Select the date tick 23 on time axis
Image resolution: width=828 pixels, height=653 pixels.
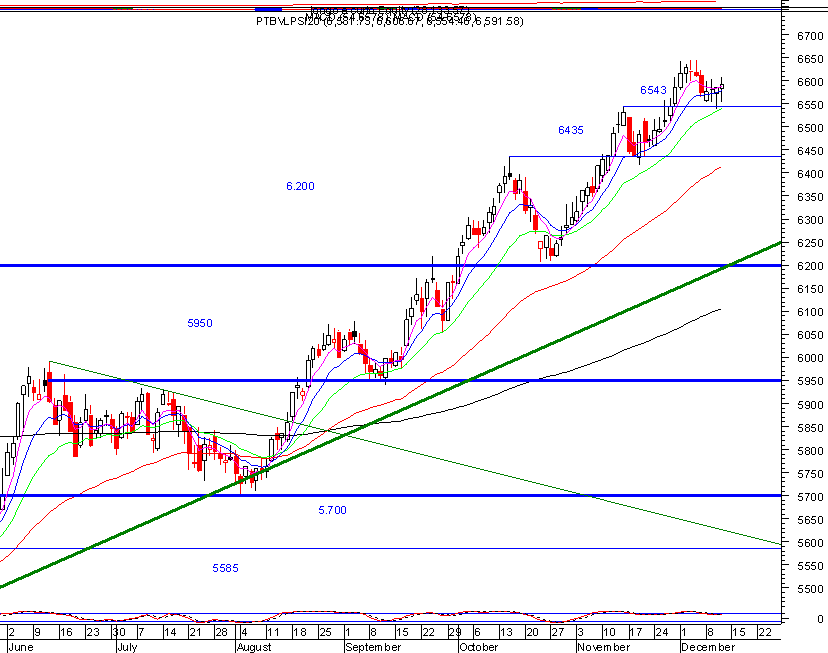[92, 632]
